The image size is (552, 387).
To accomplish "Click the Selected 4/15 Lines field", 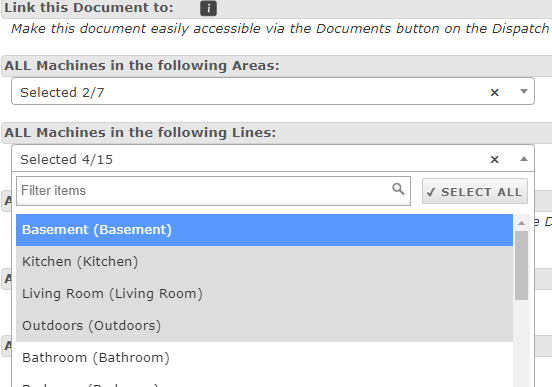I will 273,158.
